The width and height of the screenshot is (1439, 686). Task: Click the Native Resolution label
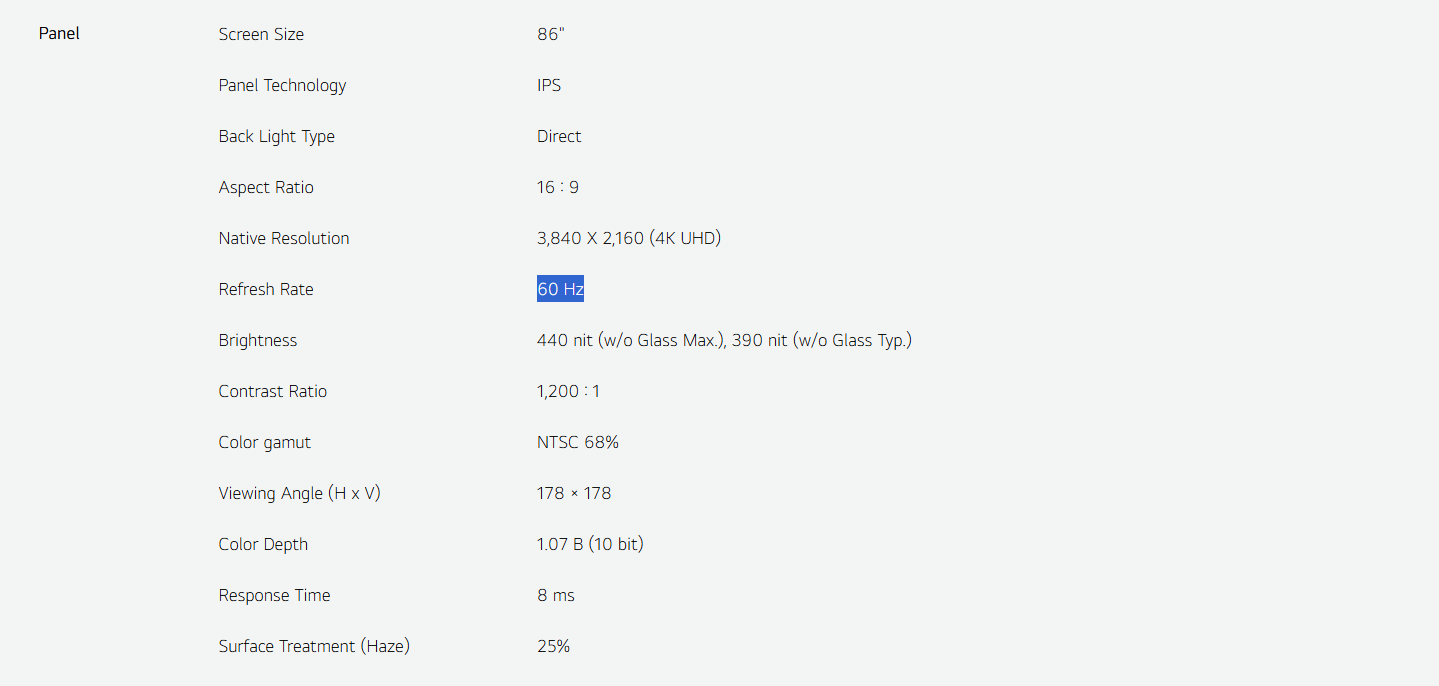[284, 238]
